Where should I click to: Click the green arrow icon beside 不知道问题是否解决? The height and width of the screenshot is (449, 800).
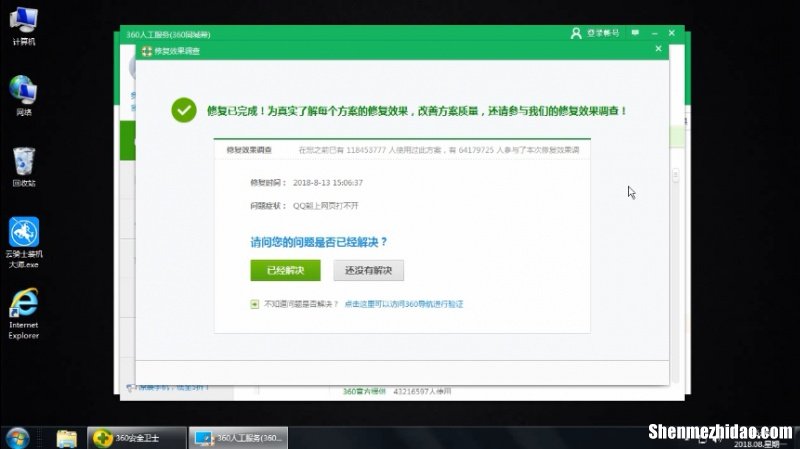coord(255,304)
